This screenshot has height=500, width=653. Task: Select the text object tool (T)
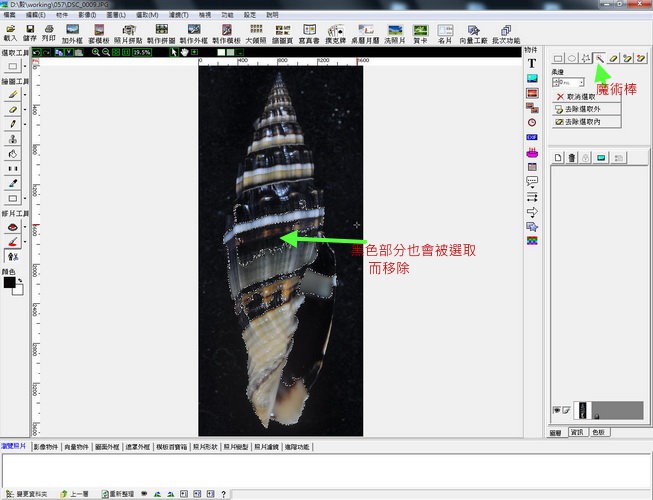point(531,63)
